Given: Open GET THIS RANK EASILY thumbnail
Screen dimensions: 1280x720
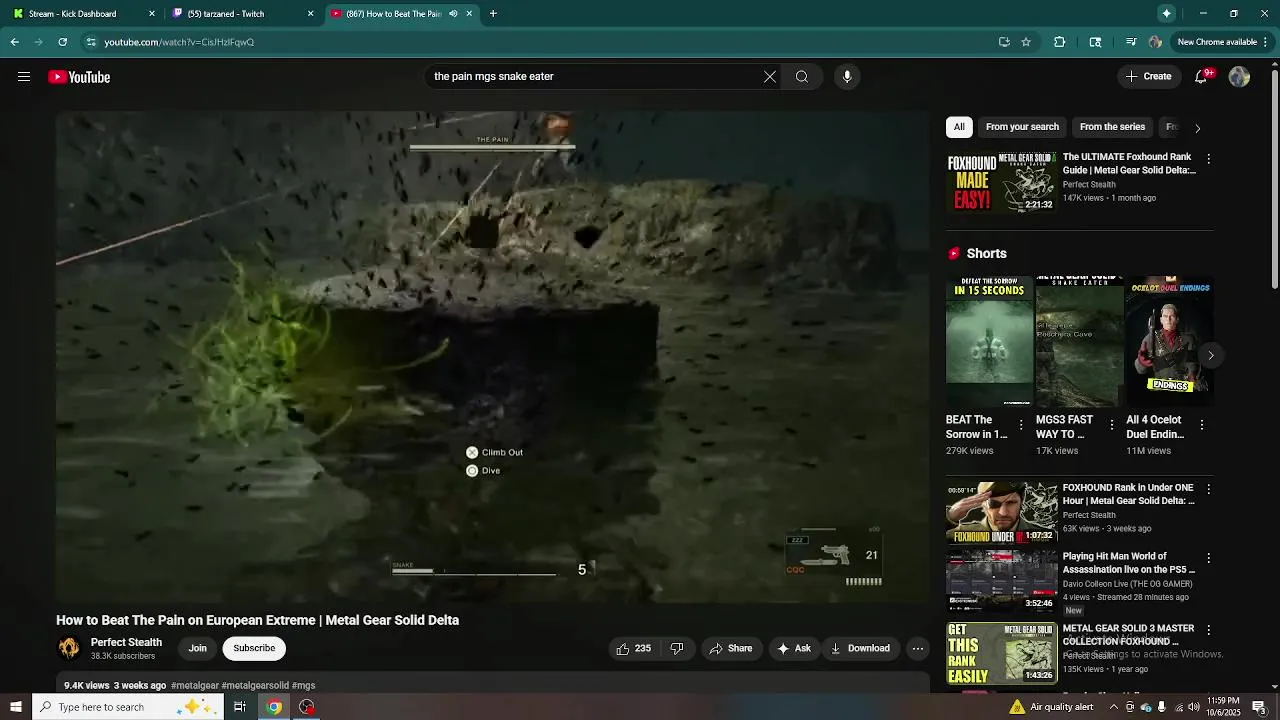Looking at the screenshot, I should [x=1001, y=654].
